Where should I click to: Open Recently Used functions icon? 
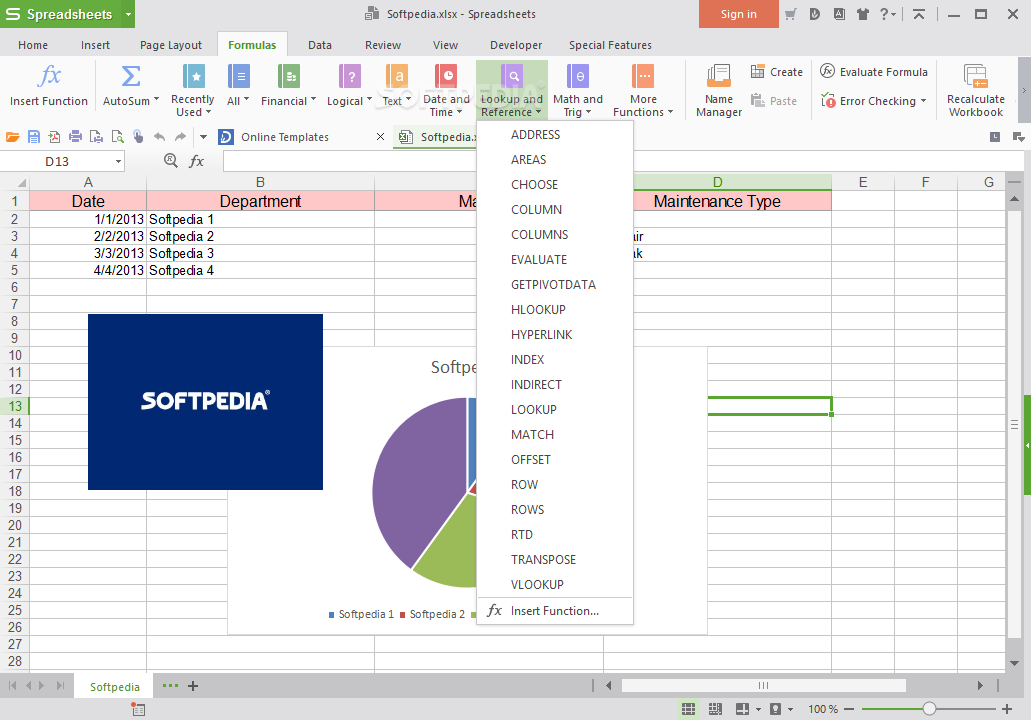(x=193, y=76)
